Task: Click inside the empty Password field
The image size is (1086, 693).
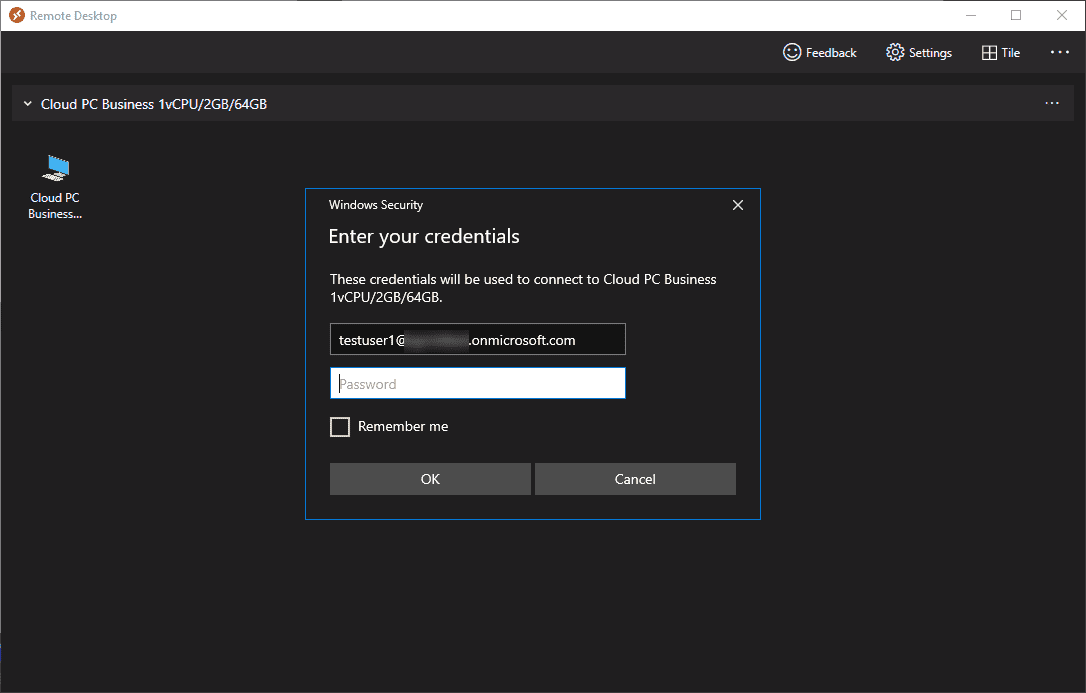Action: (x=477, y=383)
